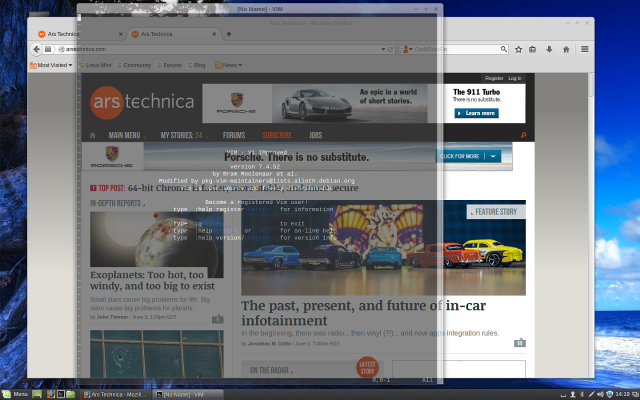Click the Linux Mint bookmark in Firefox bookmarks bar
This screenshot has height=400, width=640.
pos(95,65)
